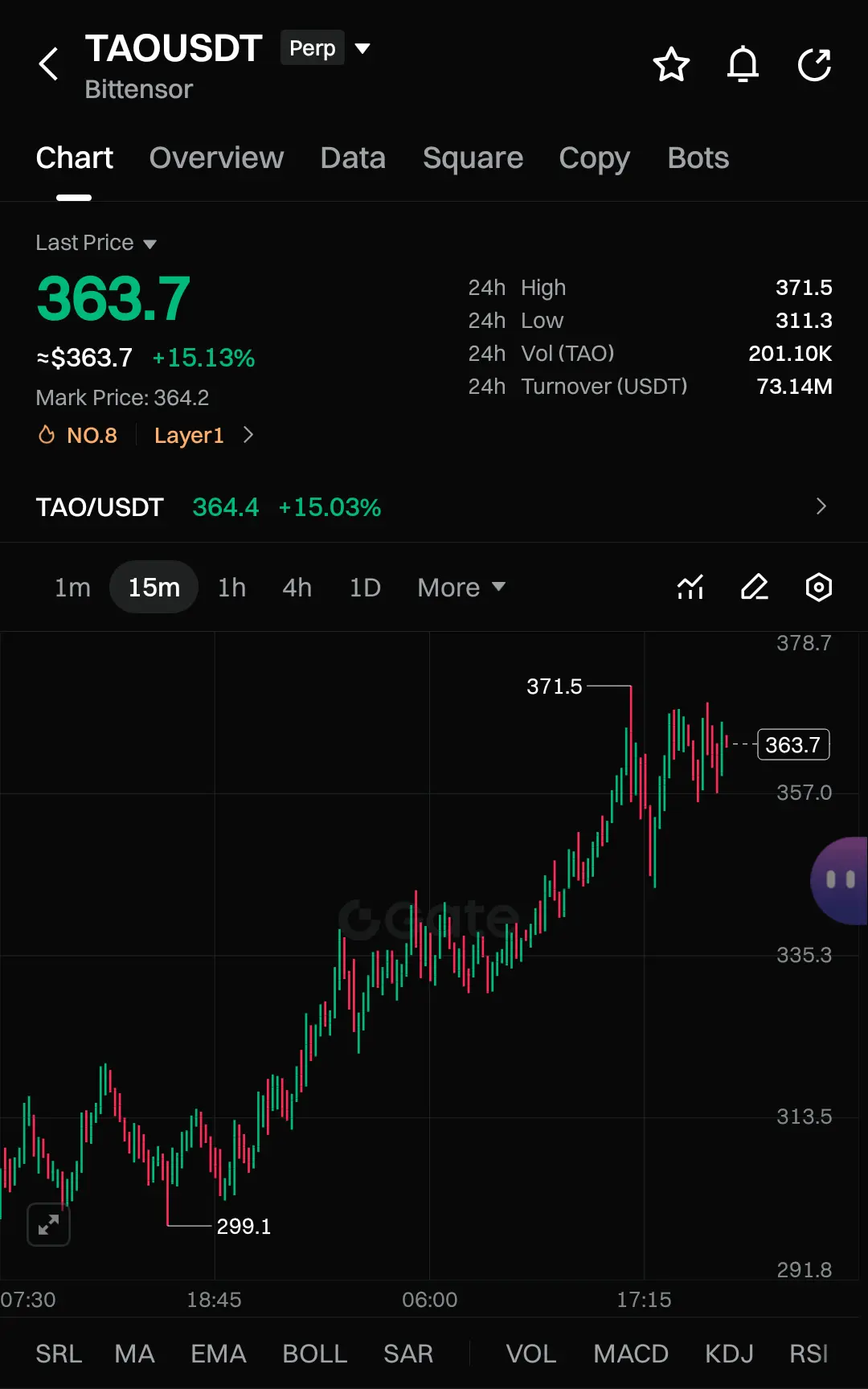Tap the large green 363.7 last price
Image resolution: width=868 pixels, height=1389 pixels.
pyautogui.click(x=113, y=298)
